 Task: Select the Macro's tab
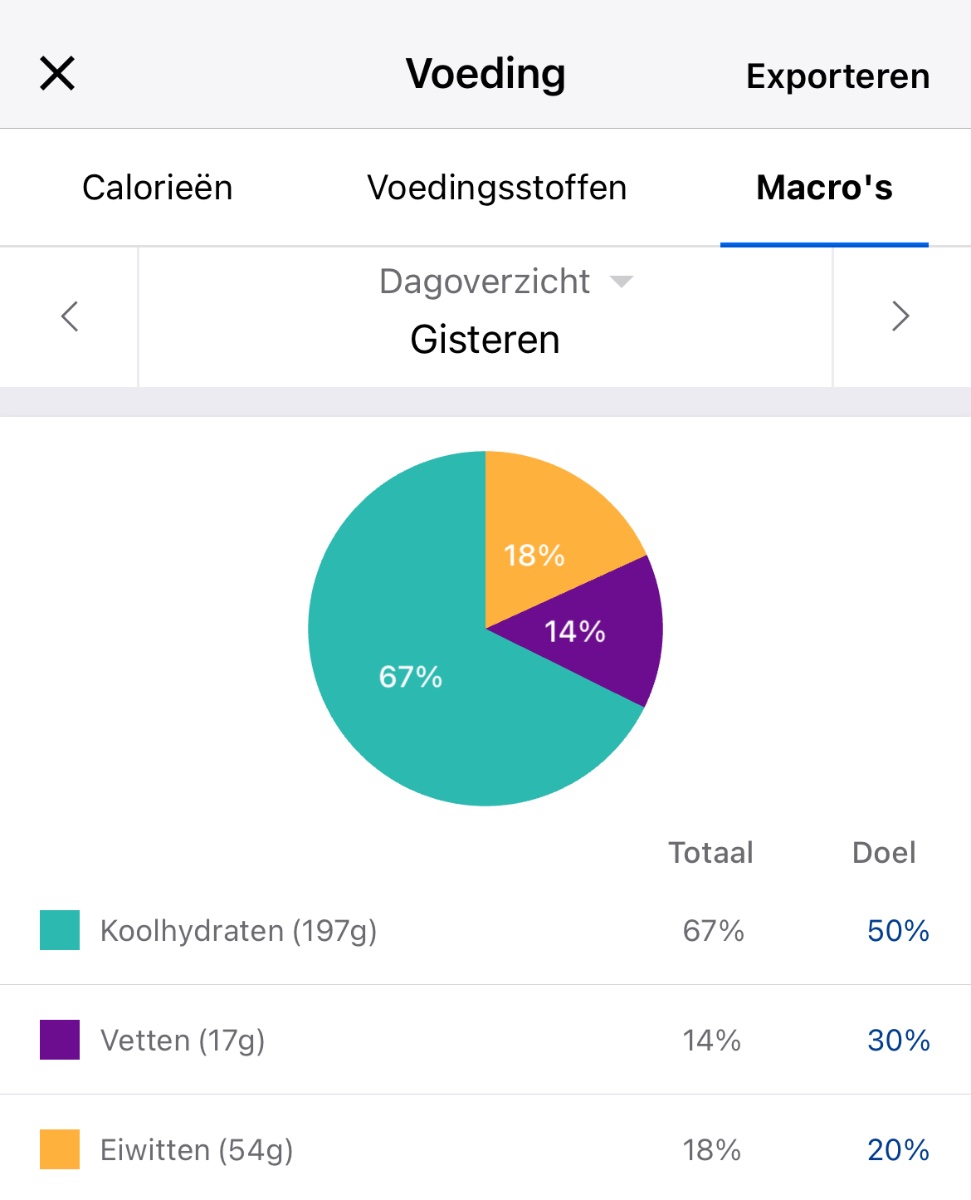coord(824,187)
